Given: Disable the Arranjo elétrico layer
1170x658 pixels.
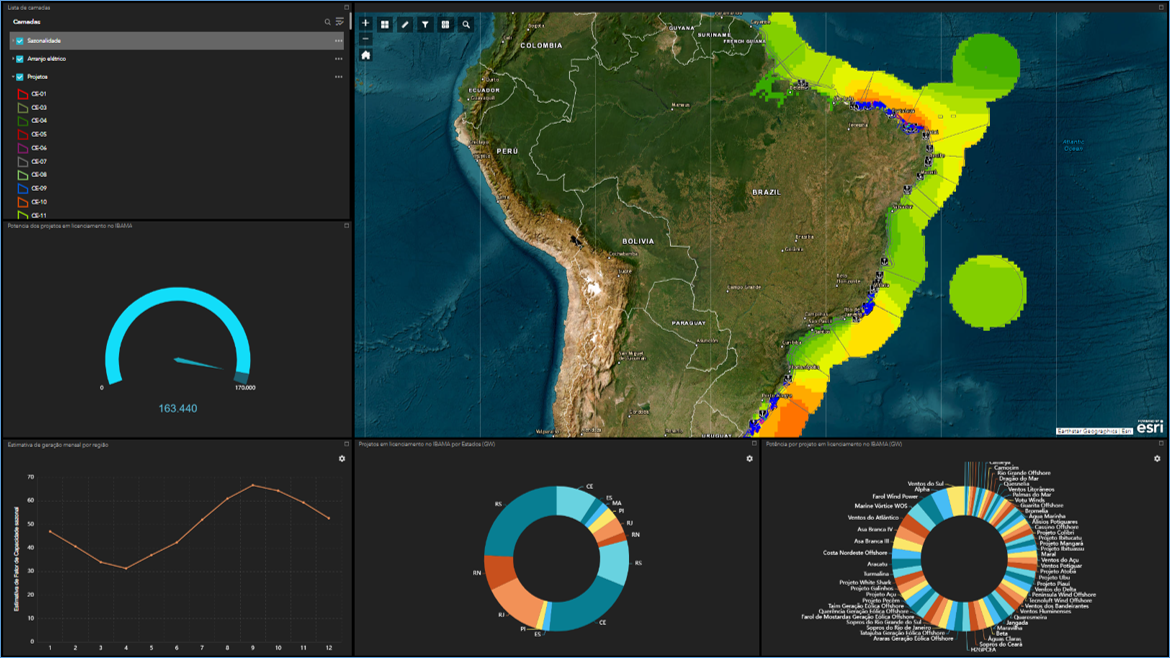Looking at the screenshot, I should pos(19,59).
